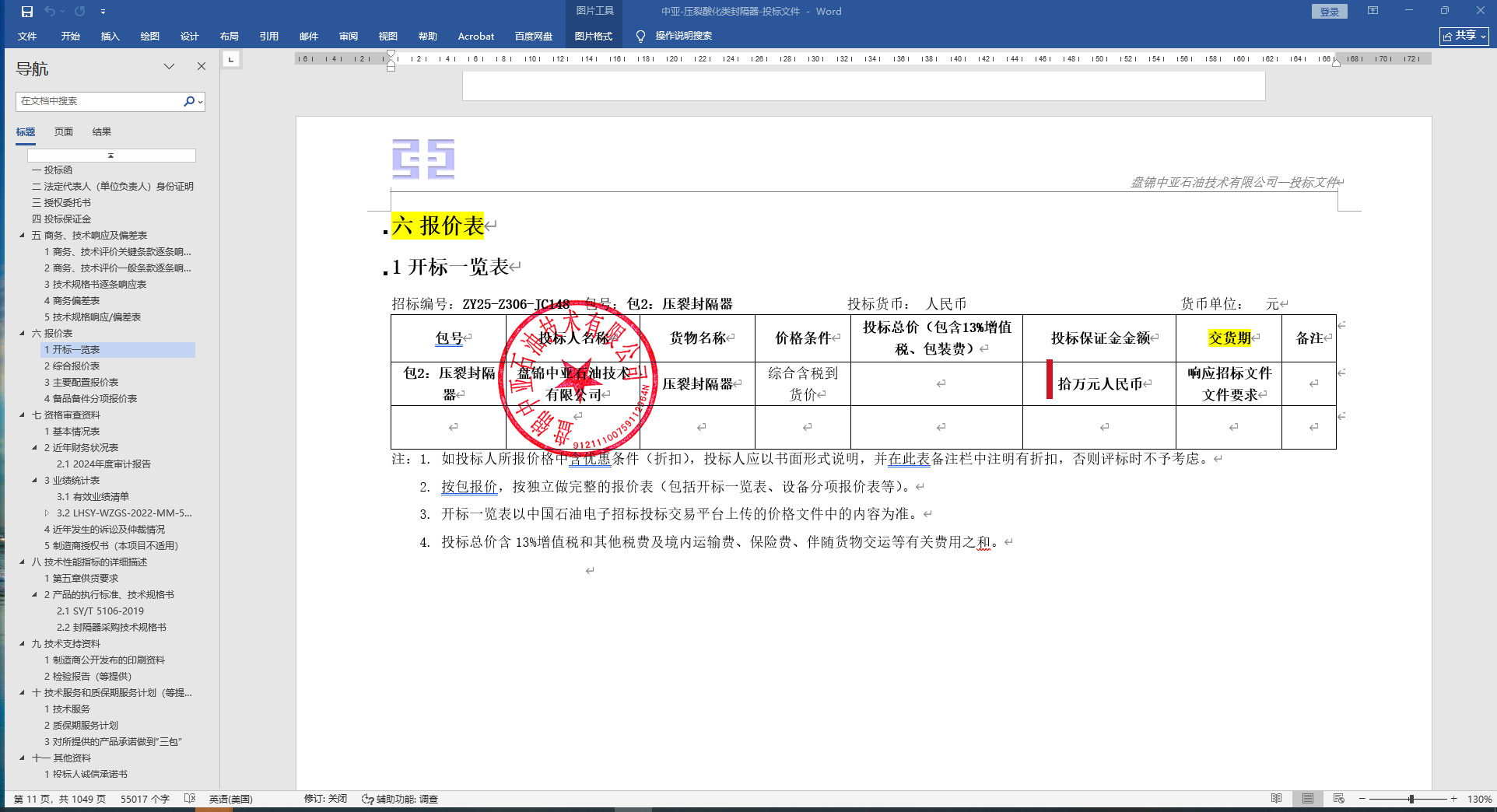Collapse the 3 业绩统计表 heading
The width and height of the screenshot is (1497, 812).
pos(34,480)
